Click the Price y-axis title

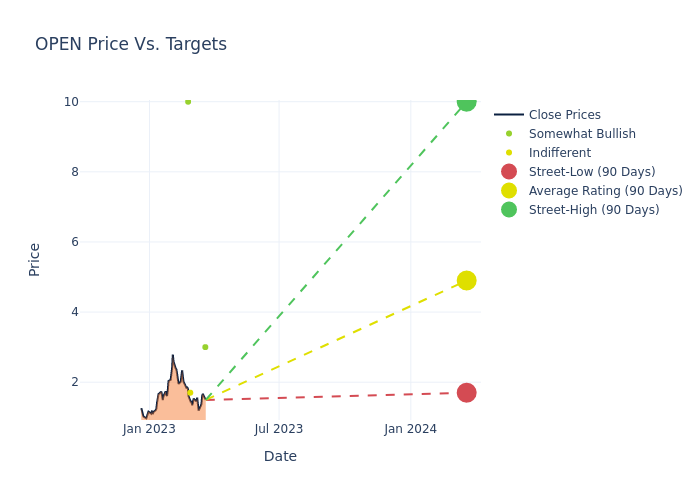click(x=35, y=259)
